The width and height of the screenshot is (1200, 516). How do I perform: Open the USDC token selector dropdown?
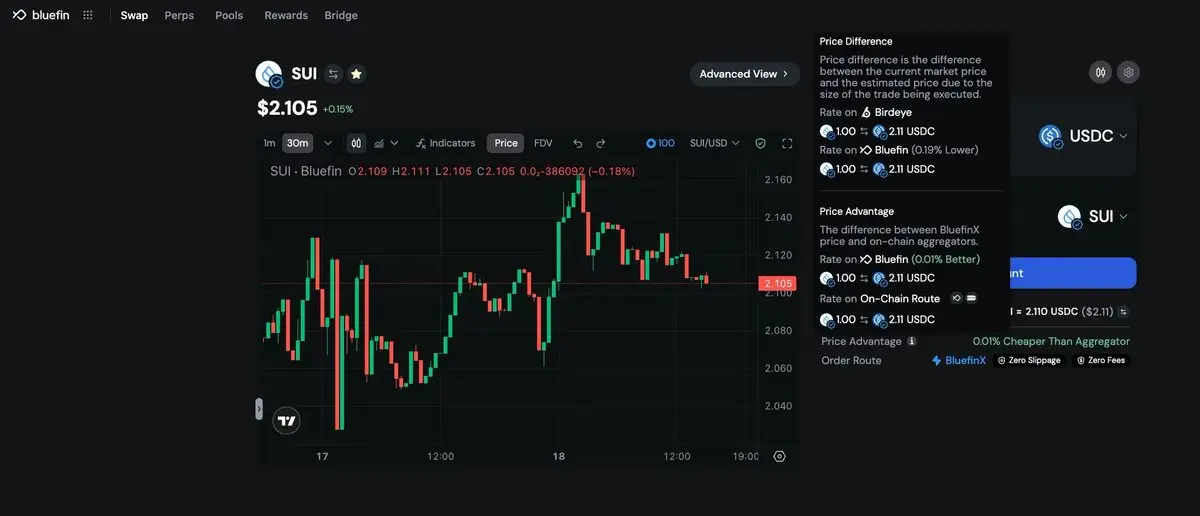pos(1084,136)
